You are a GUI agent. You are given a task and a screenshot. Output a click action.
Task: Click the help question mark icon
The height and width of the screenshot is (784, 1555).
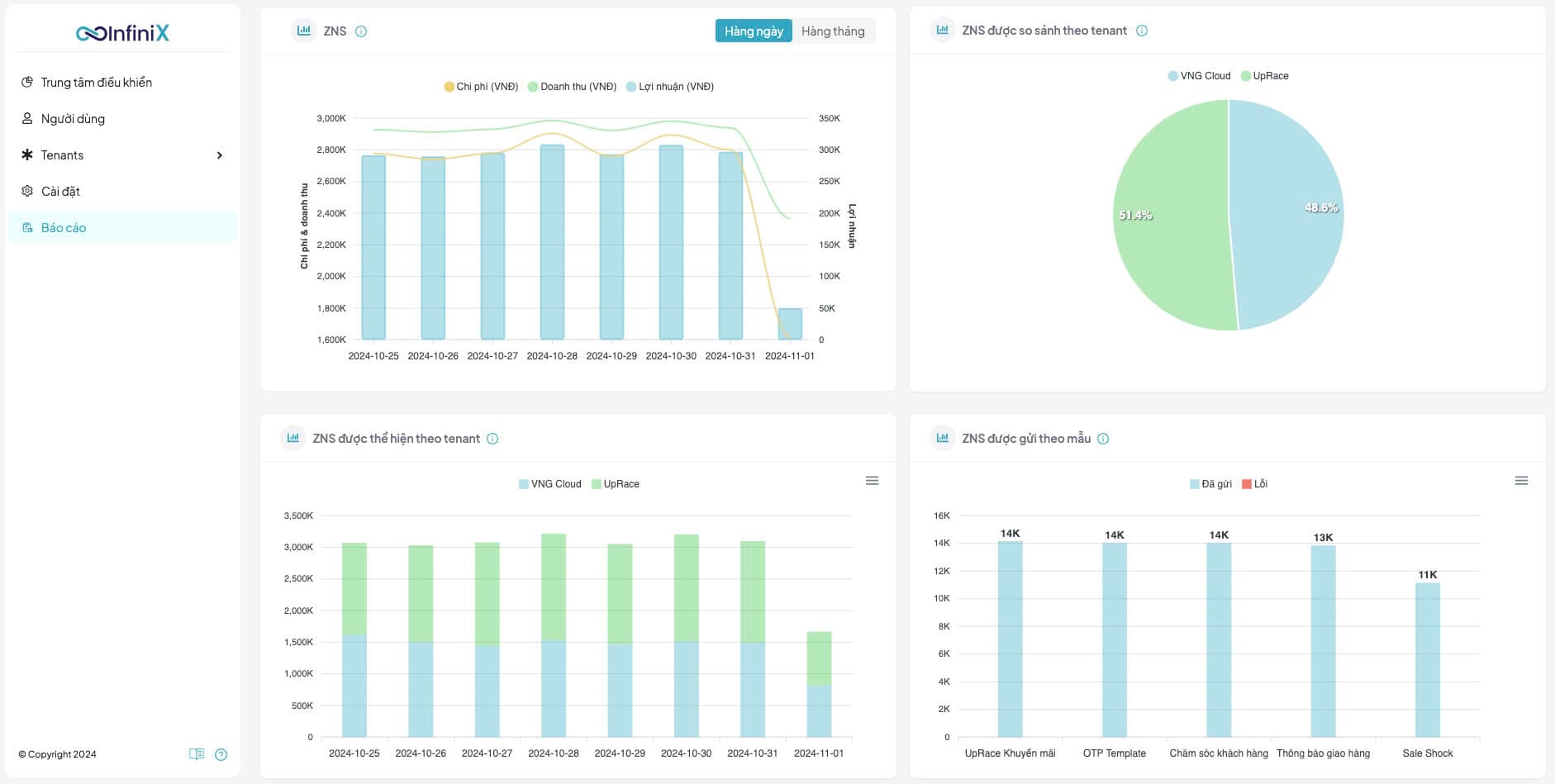point(221,754)
